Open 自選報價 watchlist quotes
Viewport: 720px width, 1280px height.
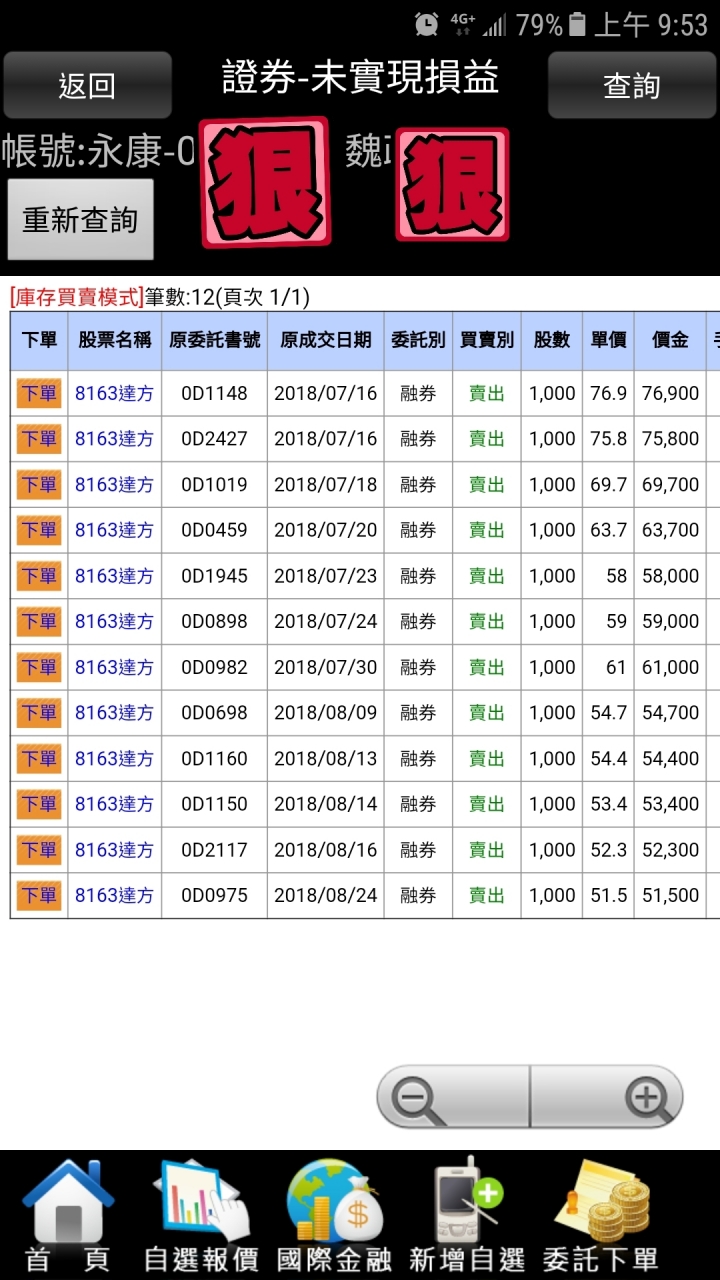tap(201, 1215)
